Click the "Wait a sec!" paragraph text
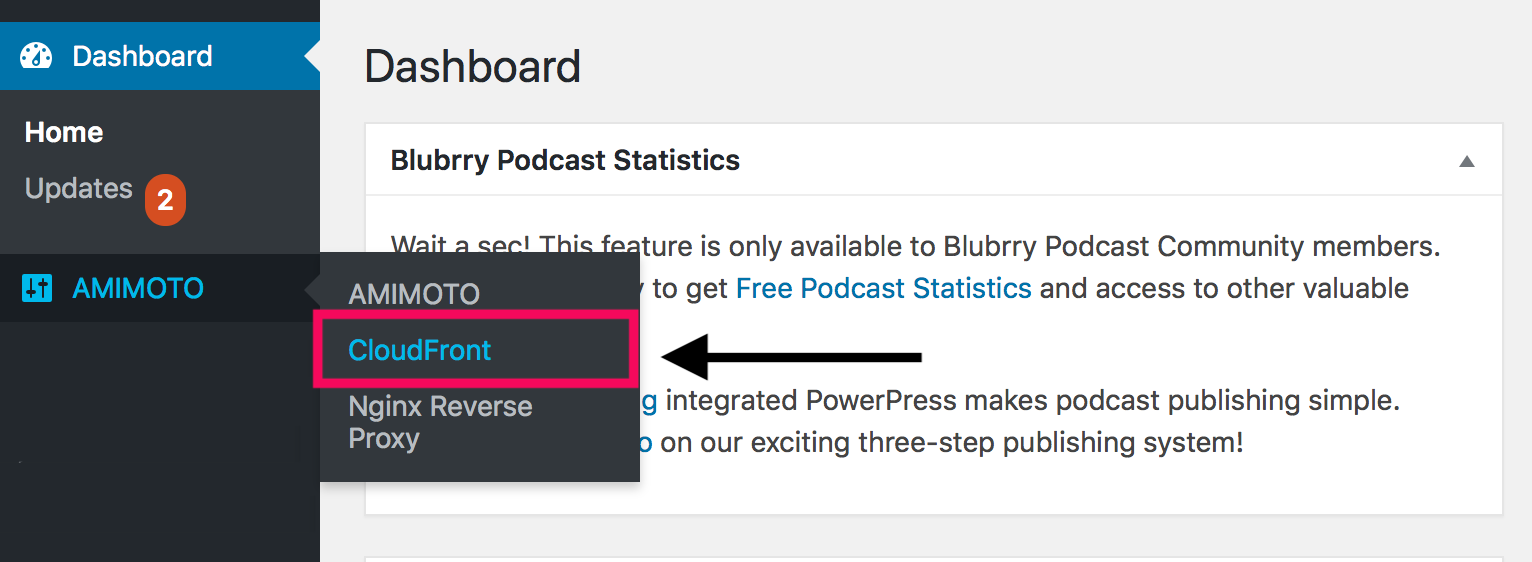Viewport: 1532px width, 562px height. coord(1000,246)
